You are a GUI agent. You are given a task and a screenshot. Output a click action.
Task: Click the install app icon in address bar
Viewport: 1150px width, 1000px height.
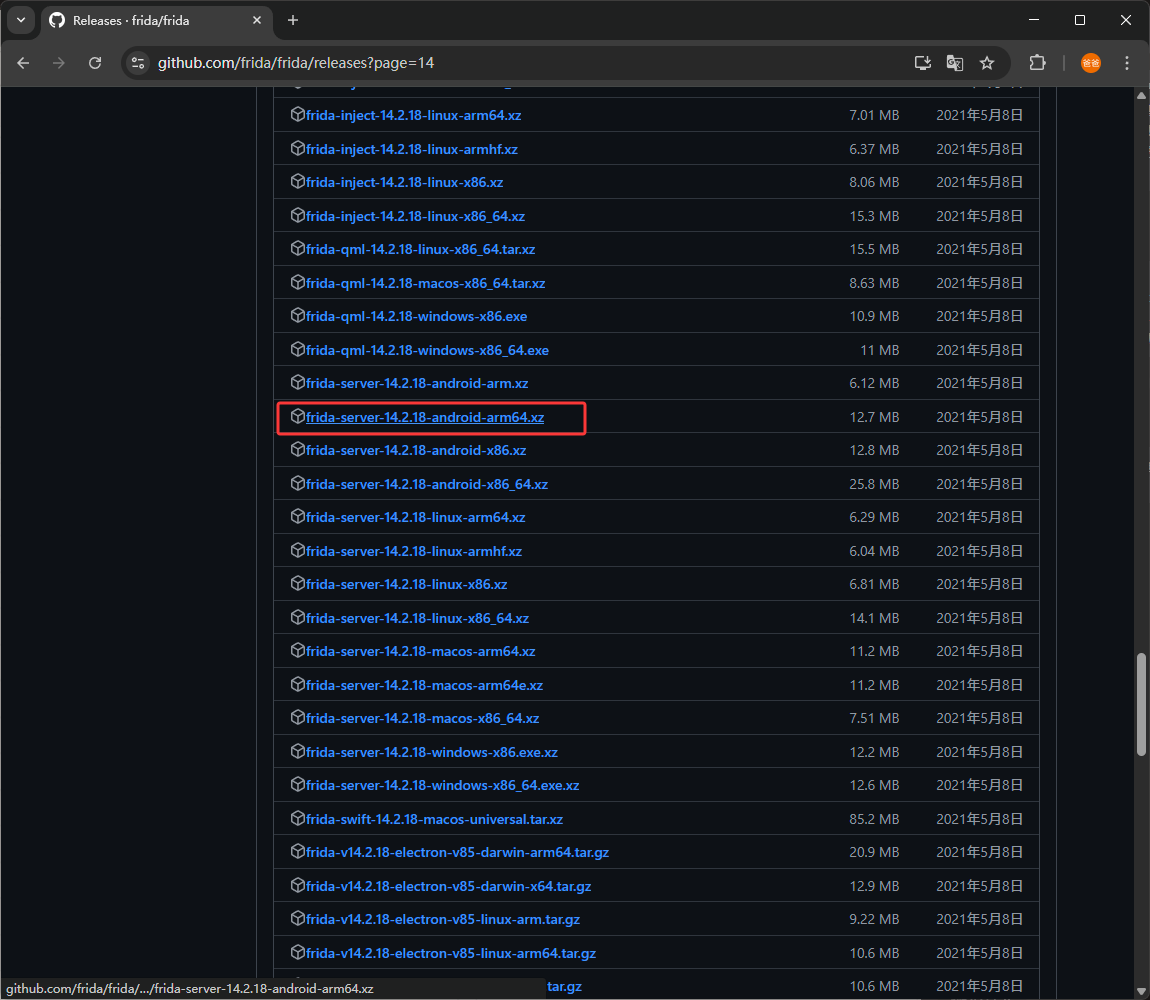pyautogui.click(x=923, y=63)
